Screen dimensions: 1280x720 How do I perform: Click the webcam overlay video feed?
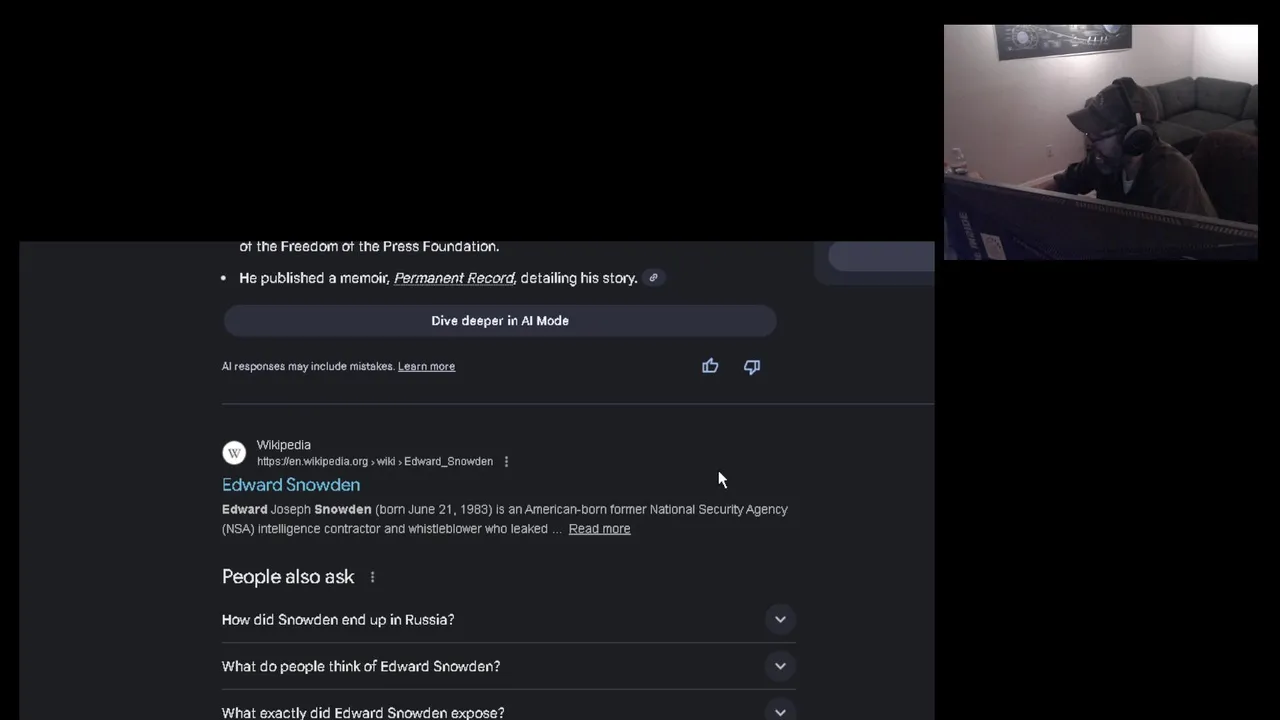click(1101, 142)
